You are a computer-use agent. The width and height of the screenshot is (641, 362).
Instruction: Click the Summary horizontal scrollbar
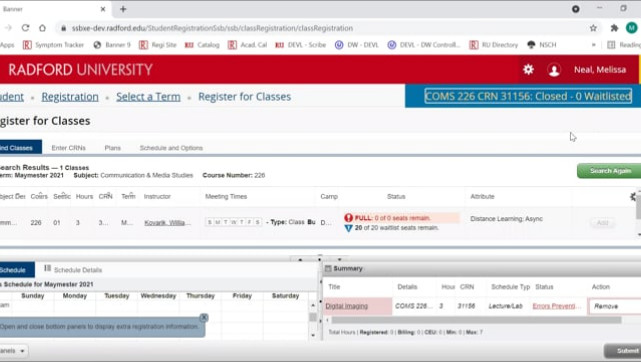pos(476,320)
